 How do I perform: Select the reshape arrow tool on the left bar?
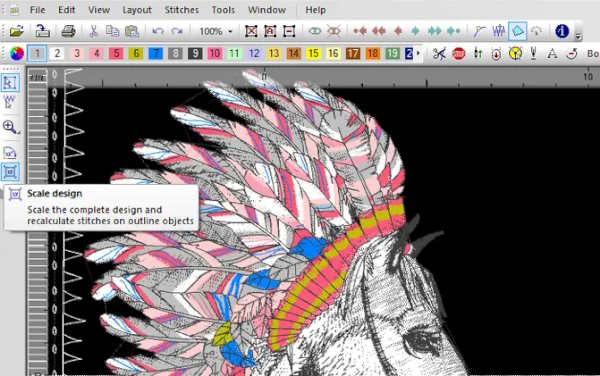click(9, 103)
